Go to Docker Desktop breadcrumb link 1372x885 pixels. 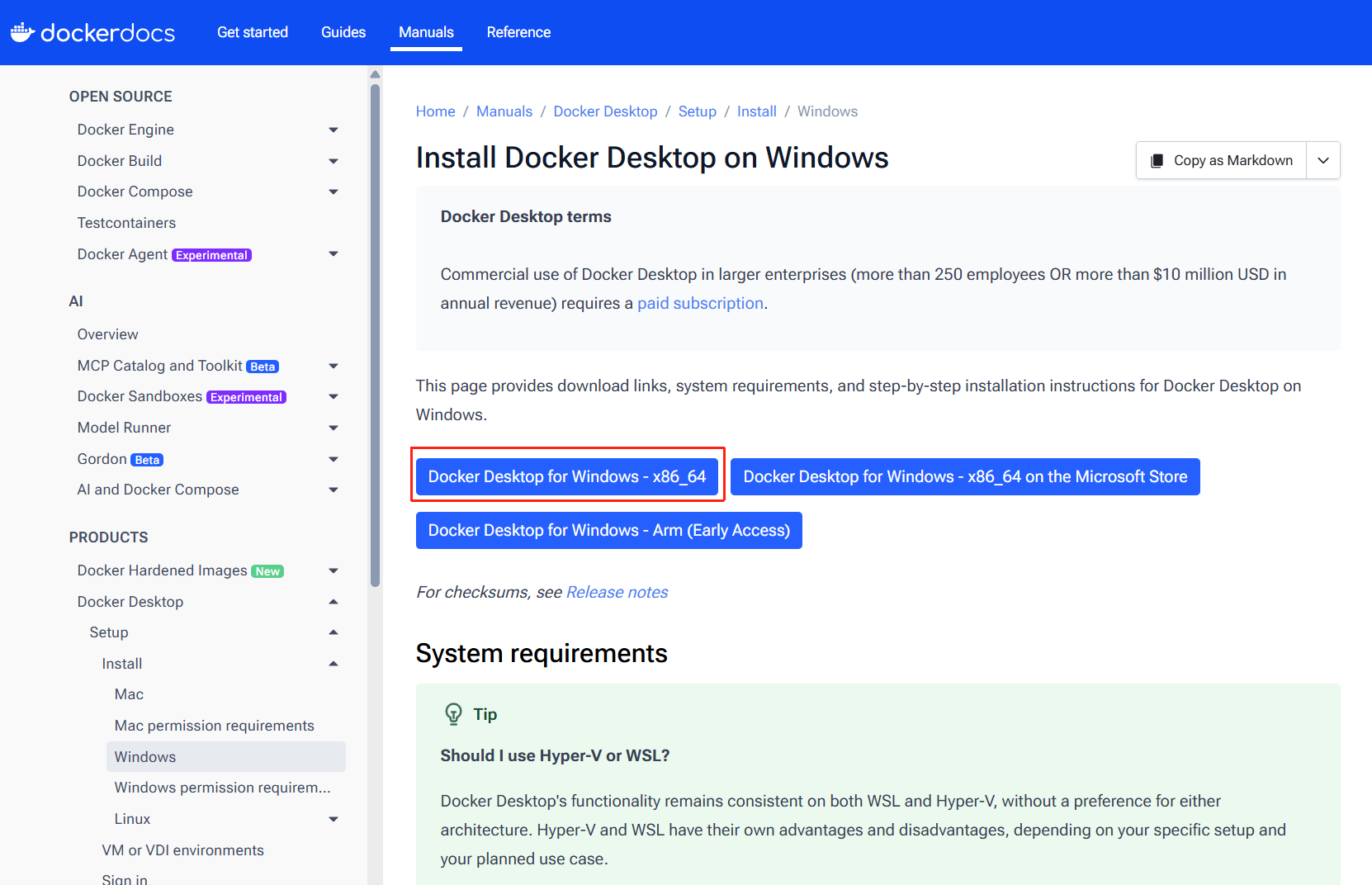tap(605, 111)
